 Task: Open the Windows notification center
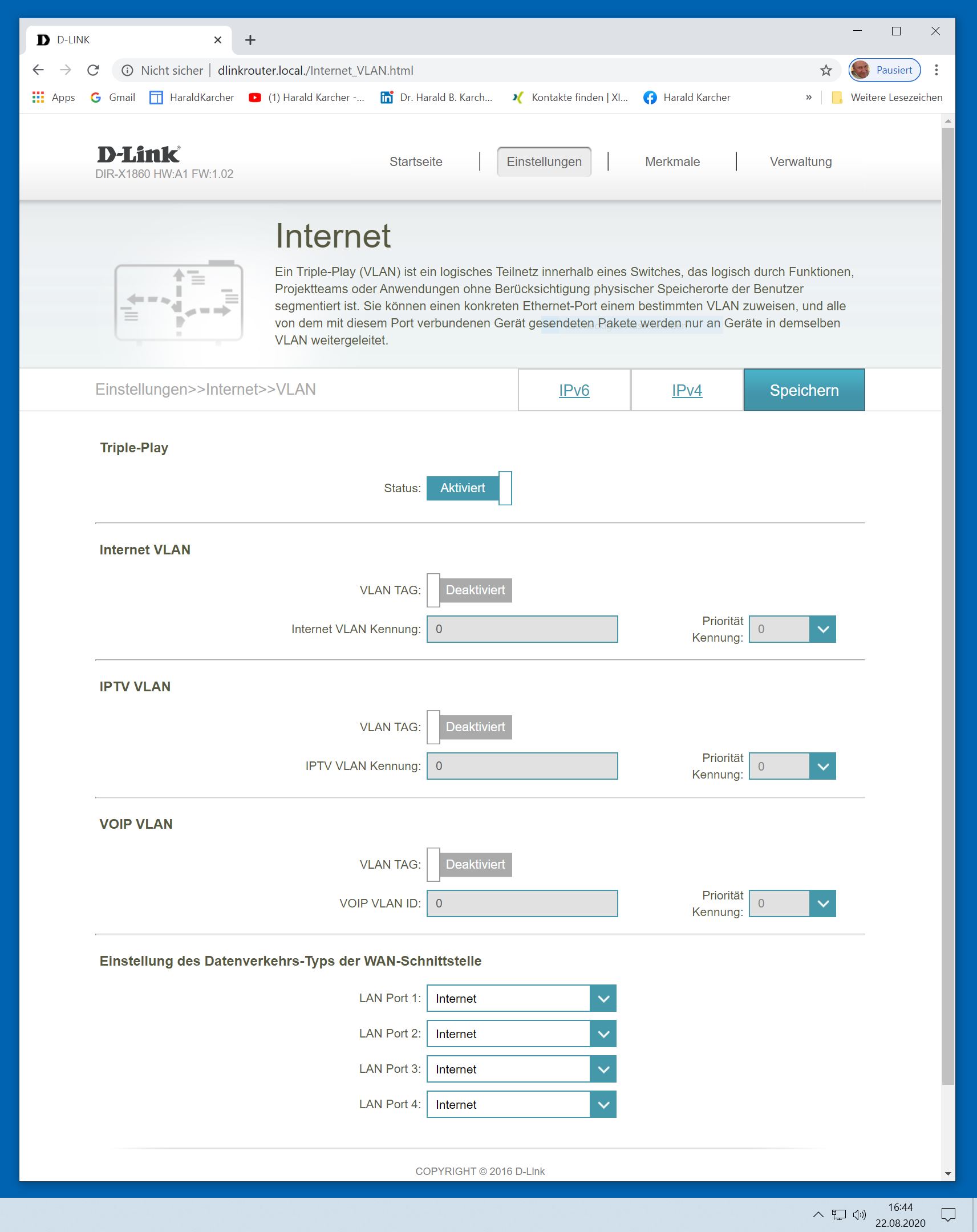click(x=948, y=1215)
